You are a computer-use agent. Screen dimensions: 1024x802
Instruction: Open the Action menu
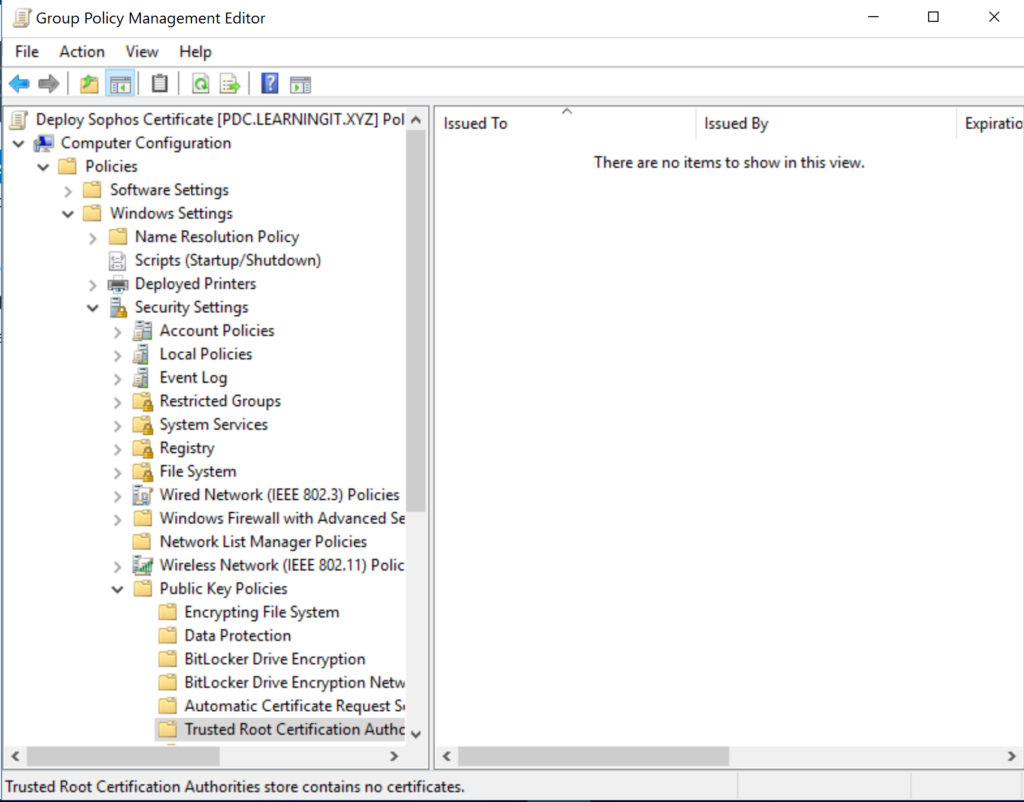coord(82,52)
